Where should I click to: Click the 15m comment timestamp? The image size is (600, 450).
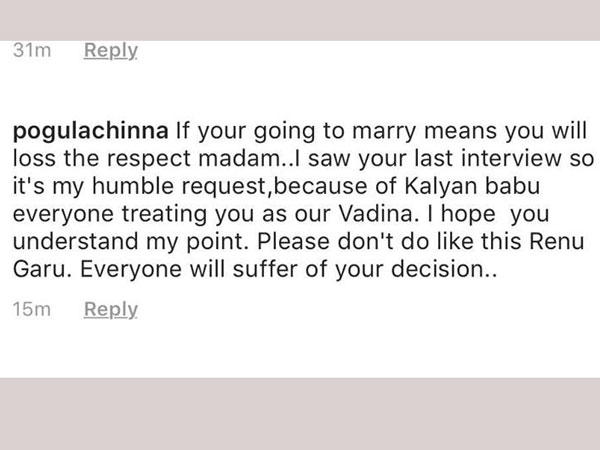coord(32,309)
